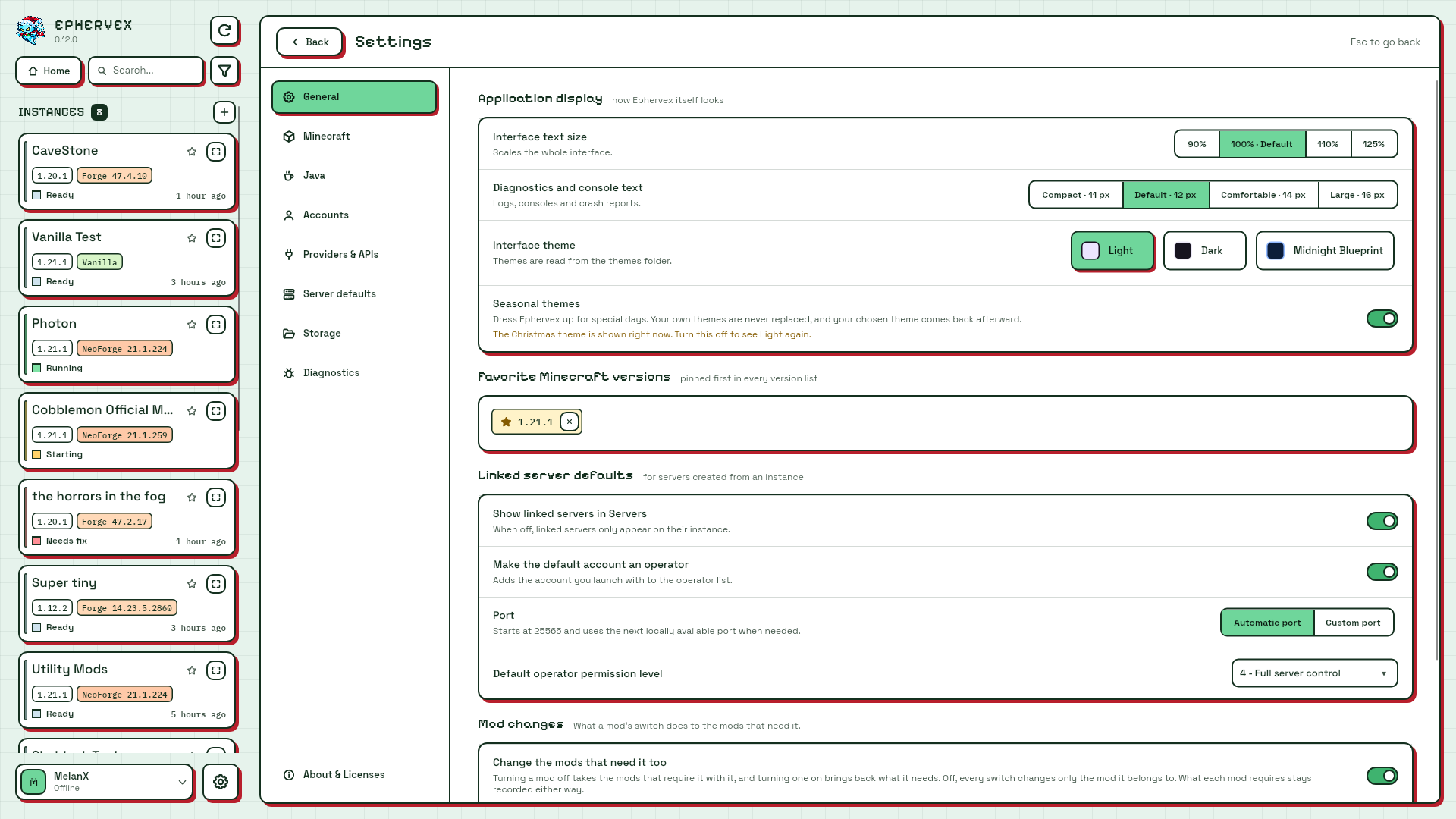Viewport: 1456px width, 819px height.
Task: Favorite the CaveStone instance with star
Action: tap(192, 152)
